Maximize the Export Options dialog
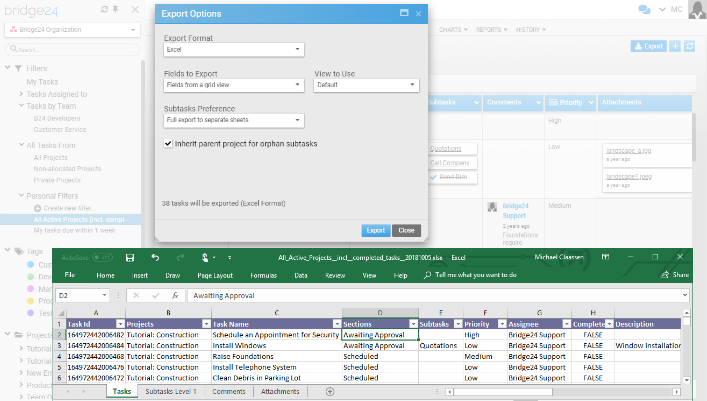707x401 pixels. [404, 13]
